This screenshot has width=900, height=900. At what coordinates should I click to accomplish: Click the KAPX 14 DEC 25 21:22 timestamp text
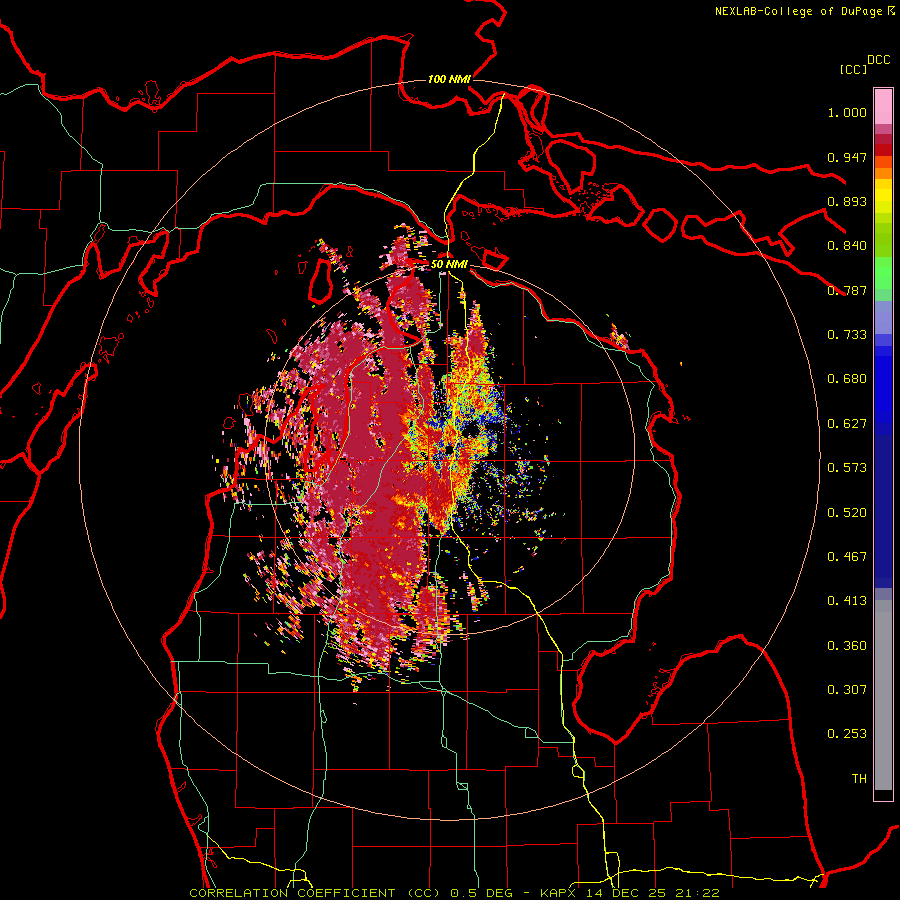tap(630, 893)
